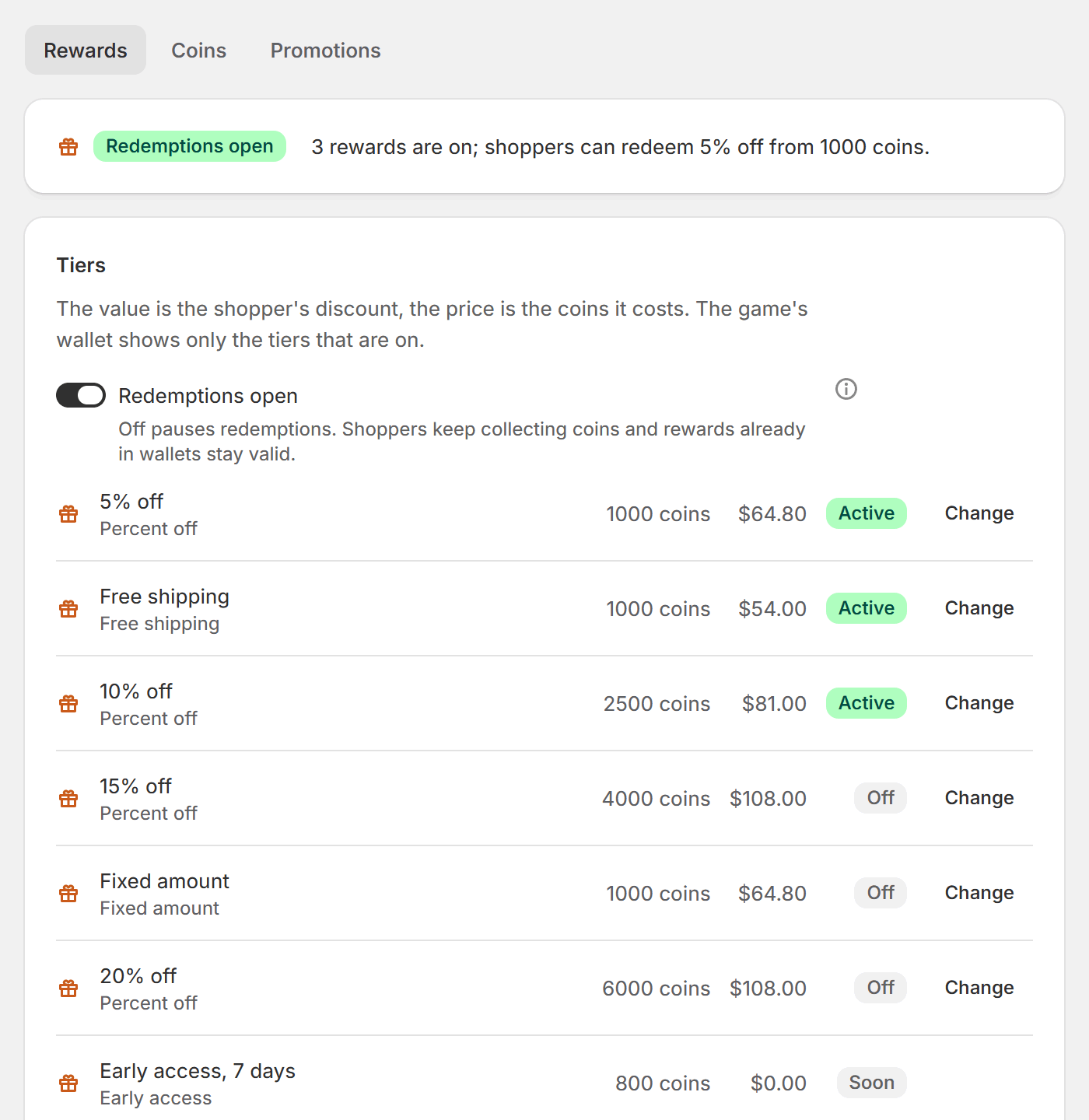Change the 15% off tier settings
Image resolution: width=1089 pixels, height=1120 pixels.
click(x=979, y=798)
